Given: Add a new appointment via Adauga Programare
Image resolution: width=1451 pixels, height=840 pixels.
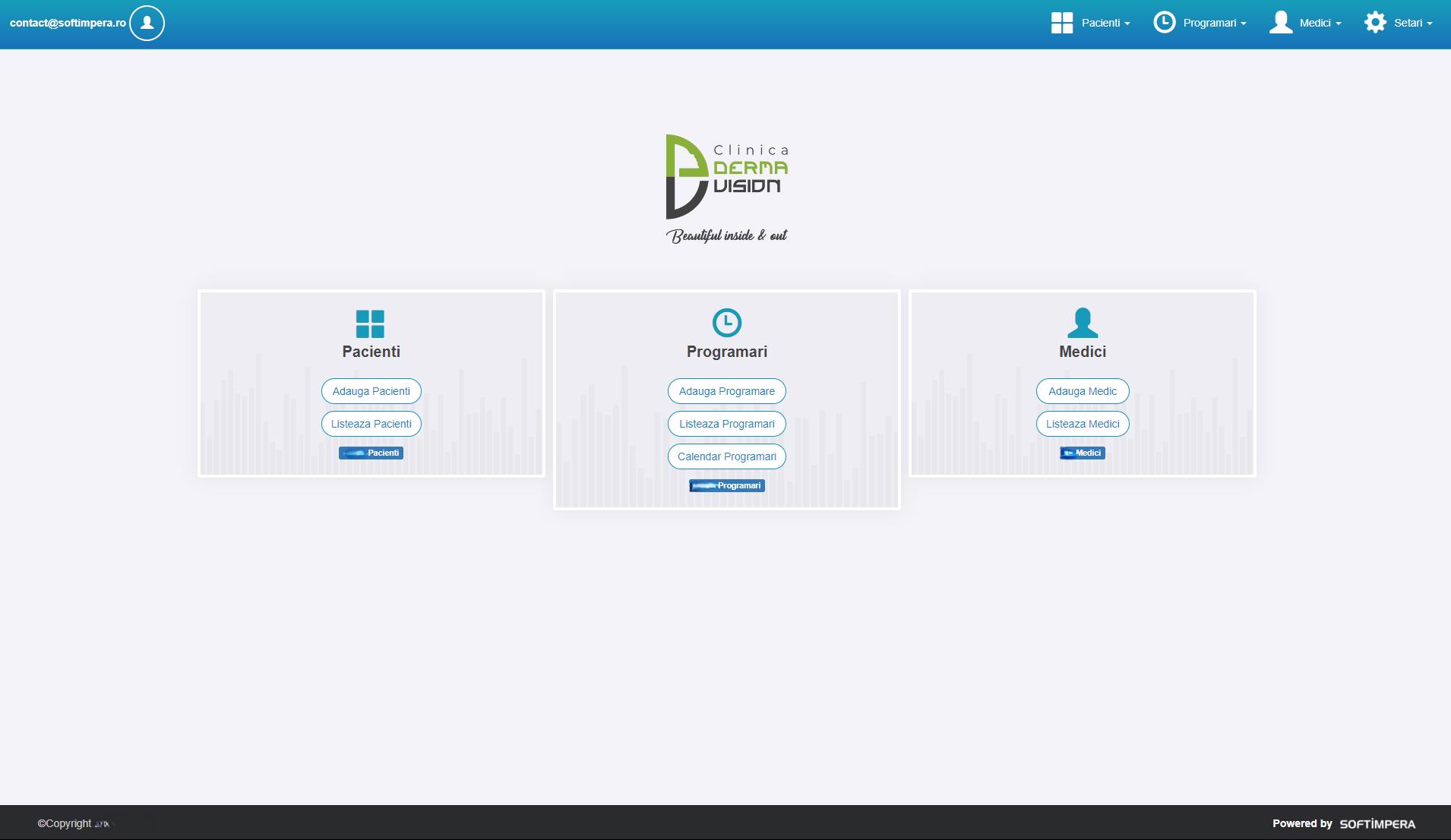Looking at the screenshot, I should click(727, 391).
